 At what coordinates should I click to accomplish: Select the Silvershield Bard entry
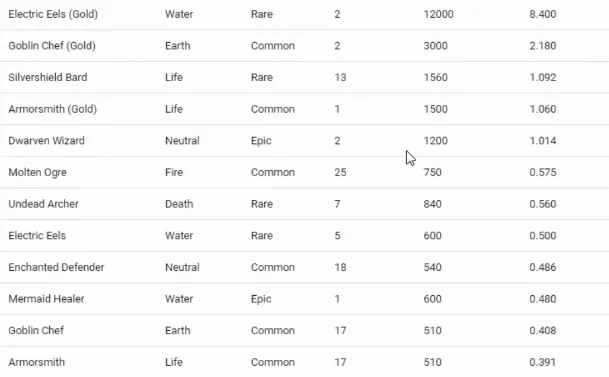(x=48, y=77)
